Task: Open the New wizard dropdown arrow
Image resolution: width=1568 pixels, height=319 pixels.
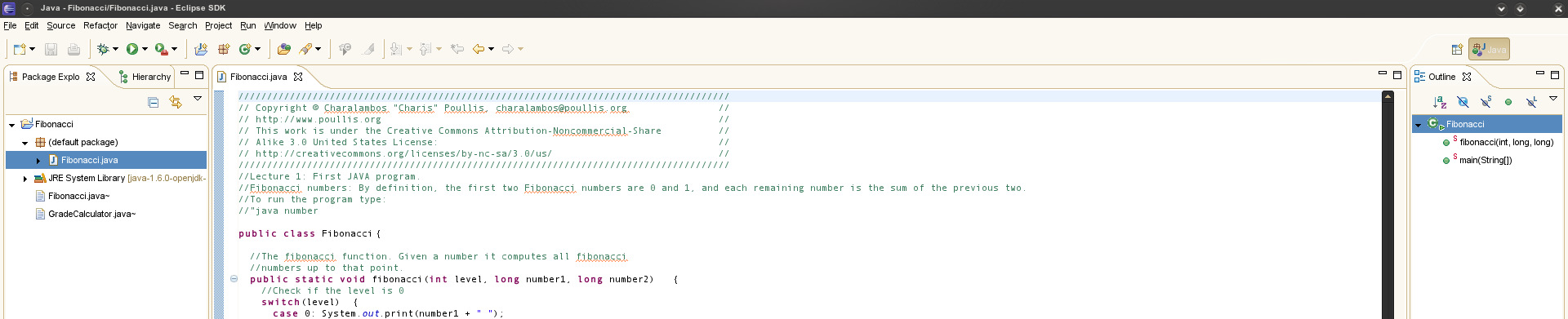Action: click(32, 49)
